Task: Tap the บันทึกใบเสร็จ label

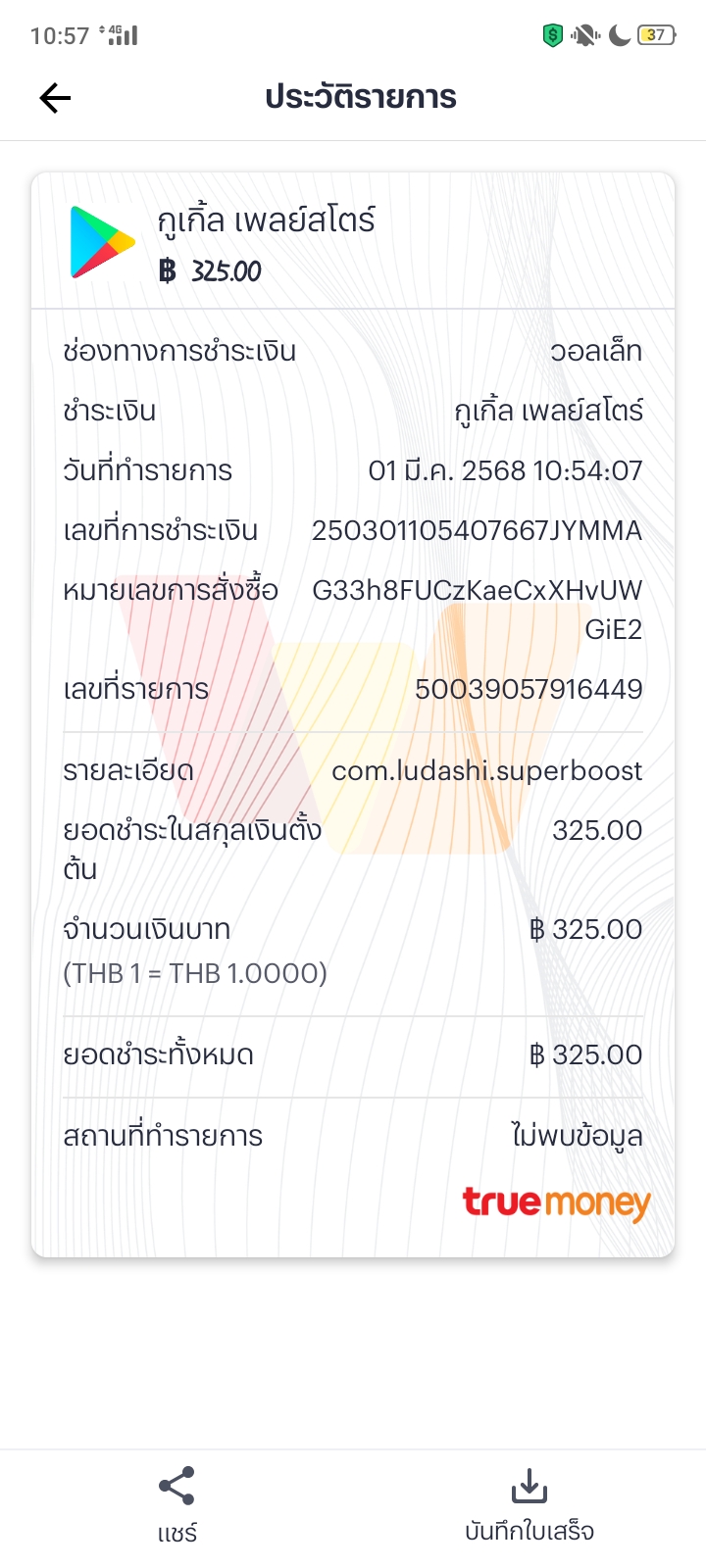Action: point(529,1531)
